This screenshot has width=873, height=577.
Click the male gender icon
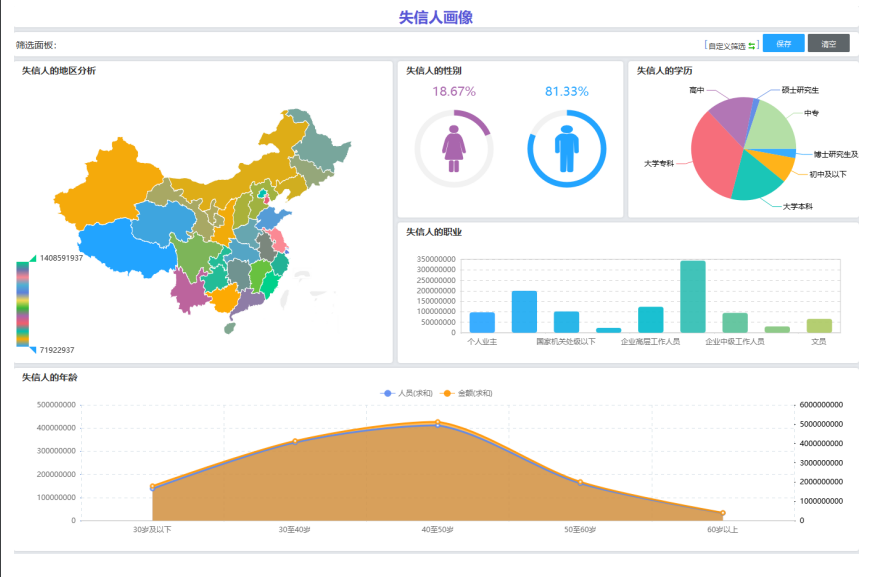(567, 148)
